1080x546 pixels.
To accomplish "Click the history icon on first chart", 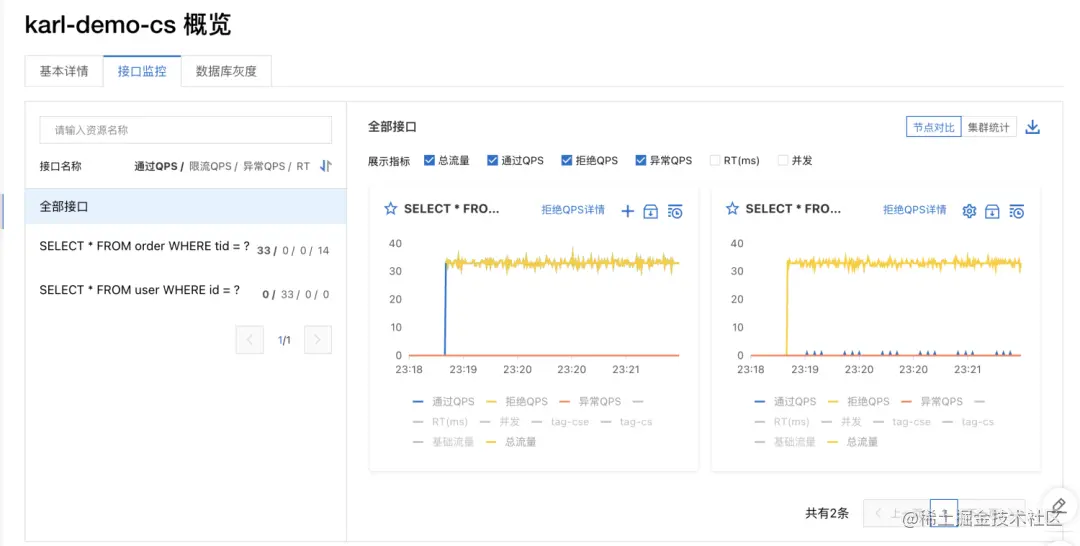I will point(675,211).
